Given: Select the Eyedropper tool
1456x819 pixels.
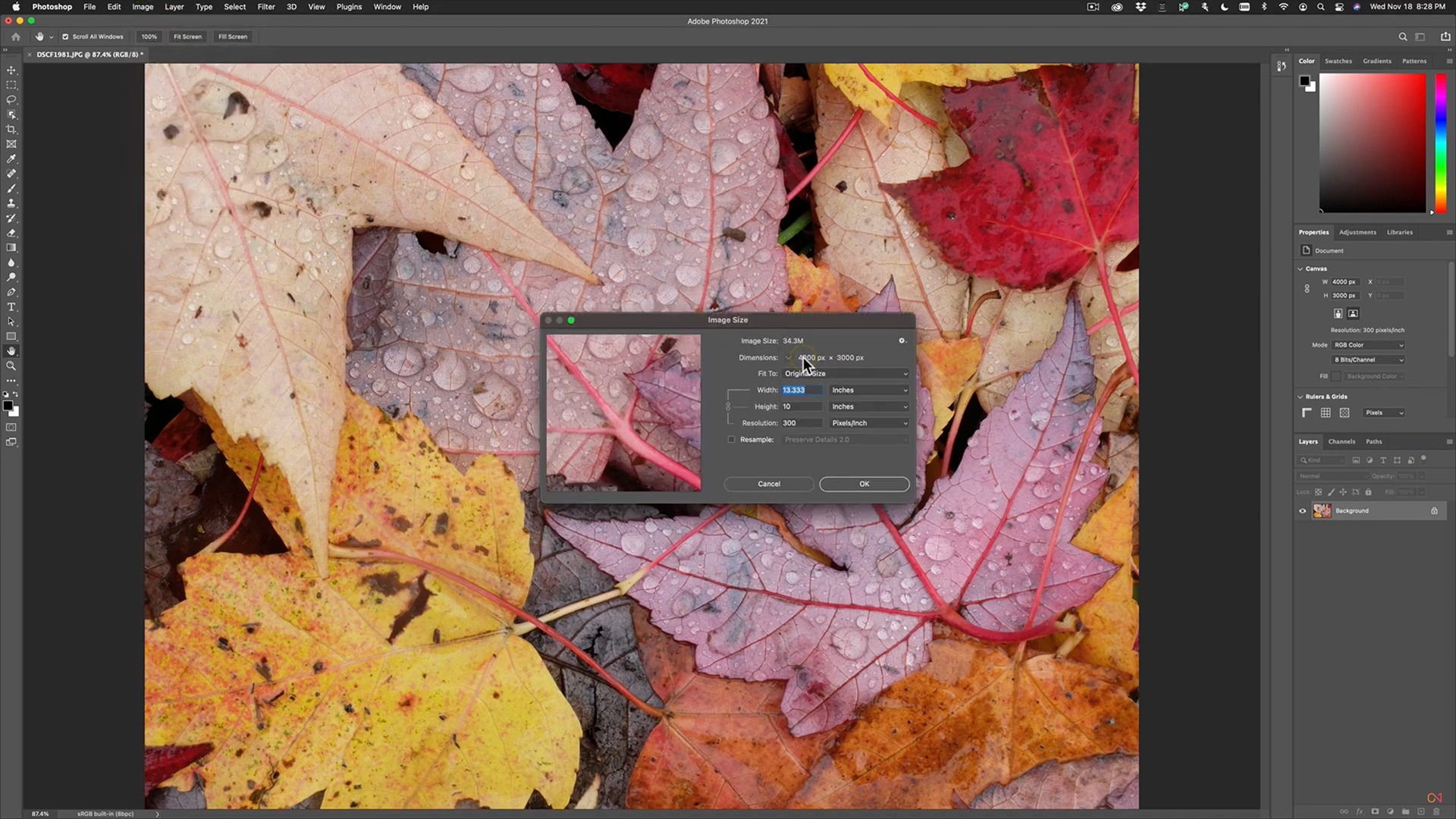Looking at the screenshot, I should (11, 159).
